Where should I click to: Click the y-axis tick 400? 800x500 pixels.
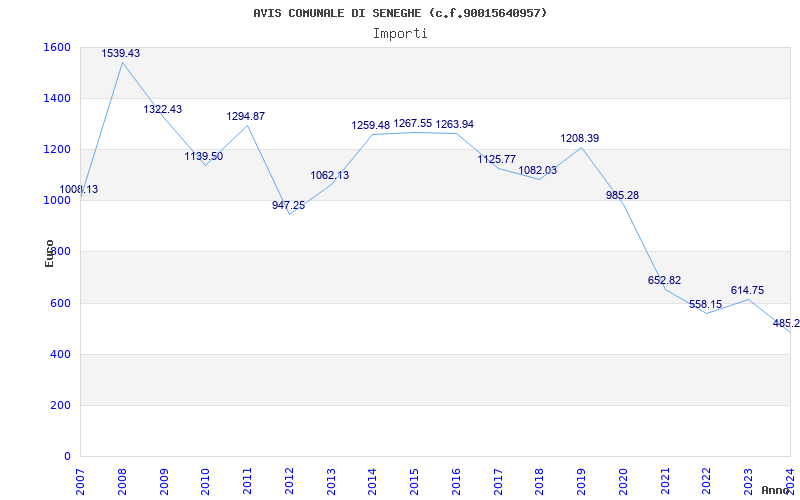61,354
